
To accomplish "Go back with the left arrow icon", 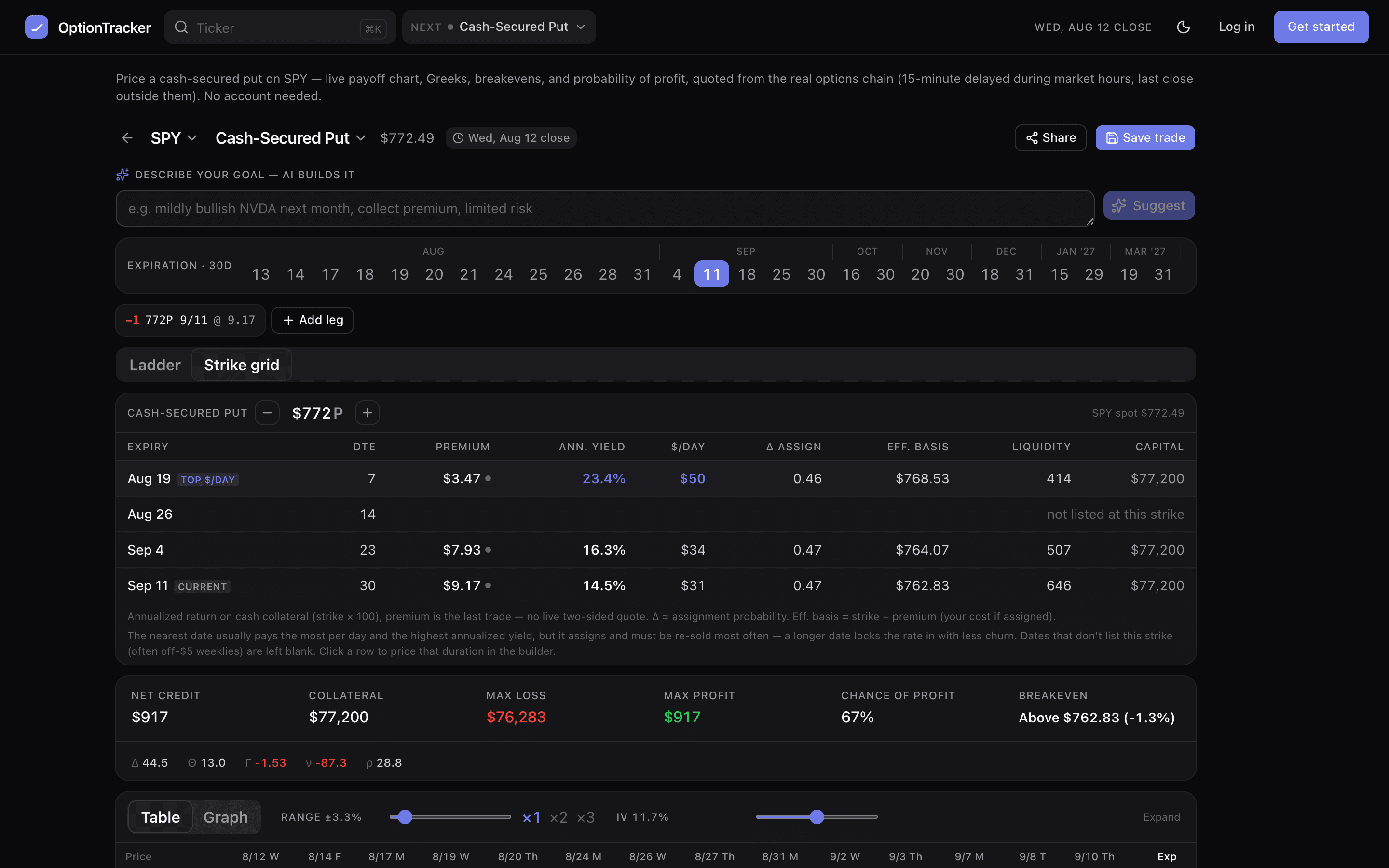I will point(127,138).
